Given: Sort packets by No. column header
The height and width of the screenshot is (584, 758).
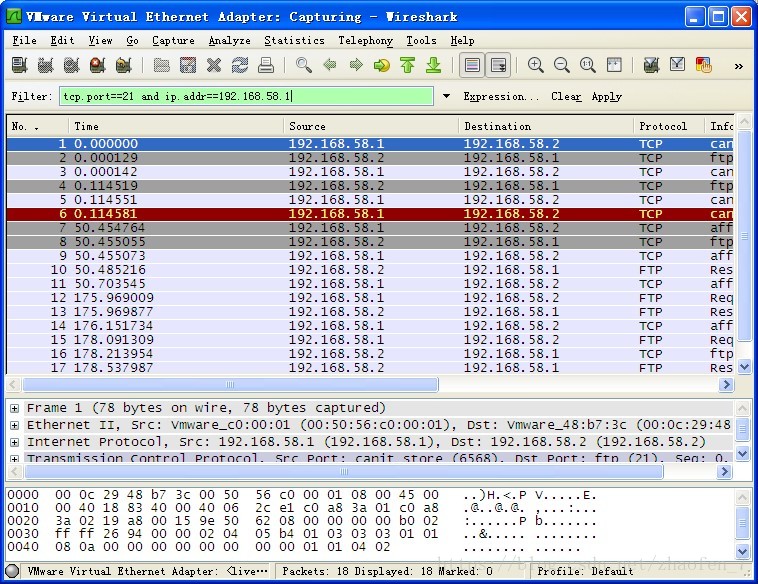Looking at the screenshot, I should (x=38, y=126).
